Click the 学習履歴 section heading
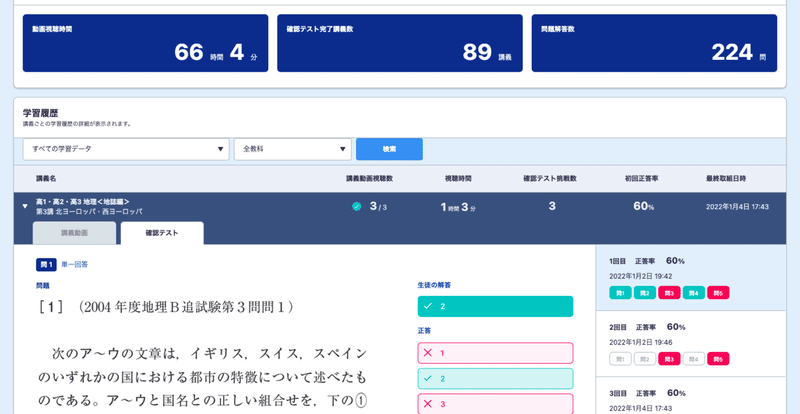Screen dimensions: 800x414 point(40,113)
